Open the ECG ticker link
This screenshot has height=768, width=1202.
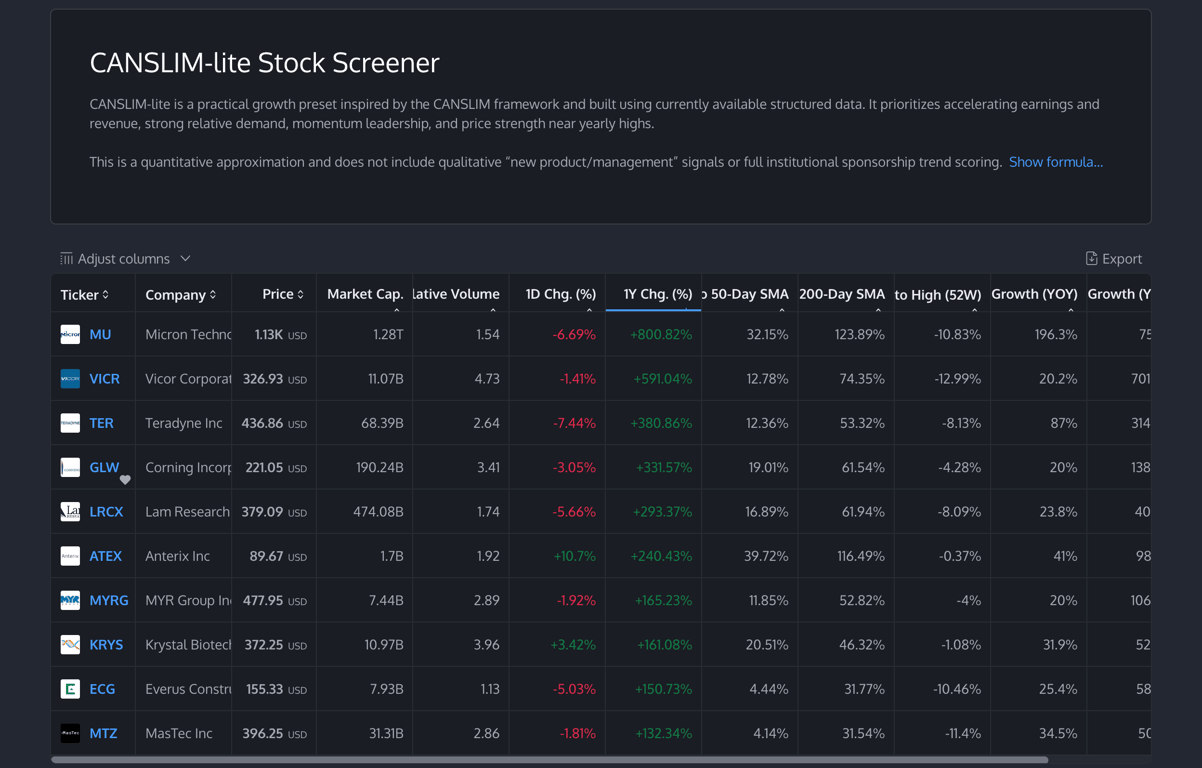click(102, 689)
